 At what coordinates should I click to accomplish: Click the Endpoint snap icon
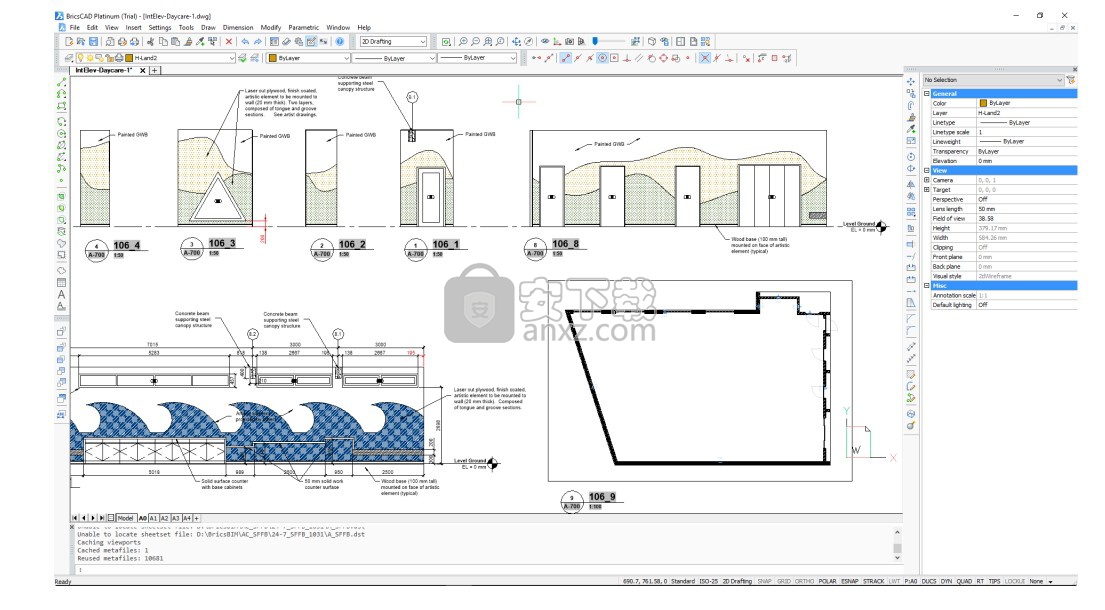(565, 58)
